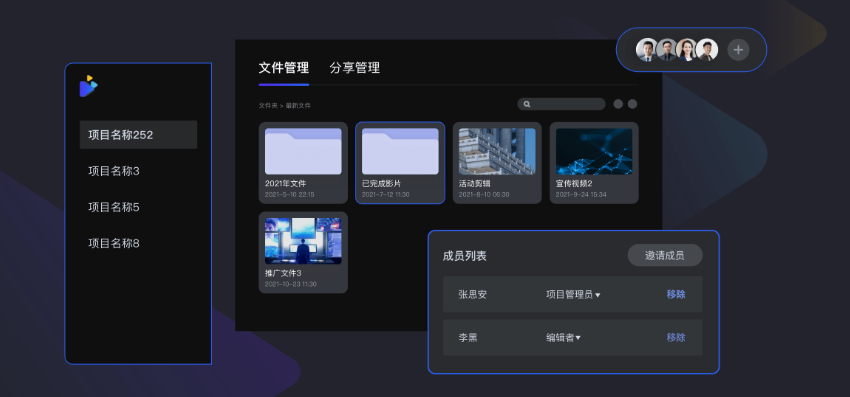Image resolution: width=850 pixels, height=397 pixels.
Task: Click the second round icon beside search
Action: [632, 104]
